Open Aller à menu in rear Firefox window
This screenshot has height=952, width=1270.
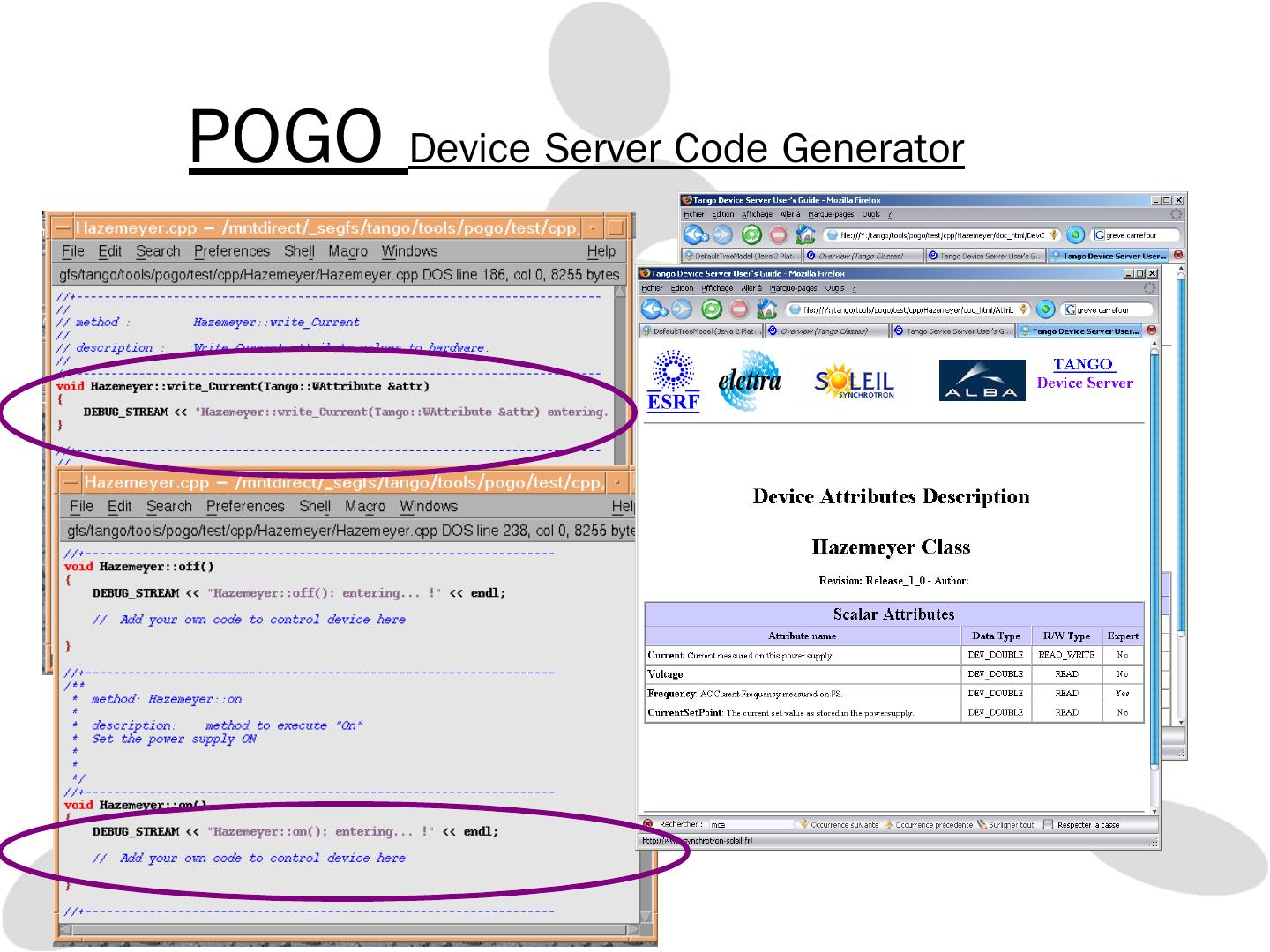coord(790,214)
